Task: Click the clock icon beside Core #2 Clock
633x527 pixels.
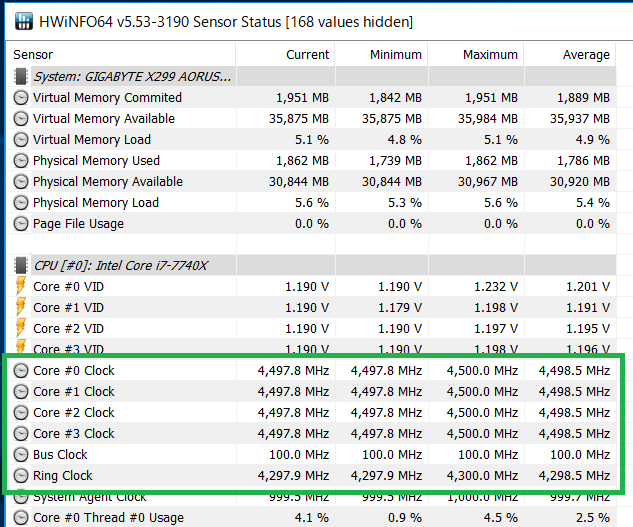Action: [x=21, y=412]
